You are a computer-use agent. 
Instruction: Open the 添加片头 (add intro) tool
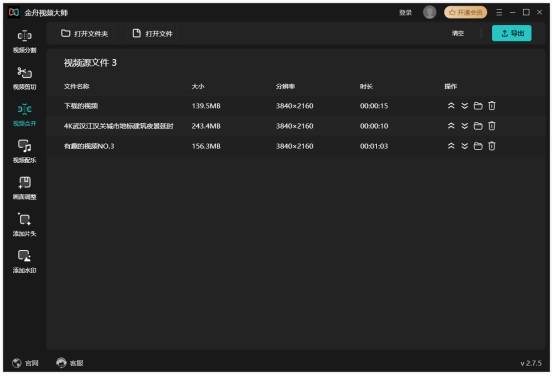click(x=24, y=225)
